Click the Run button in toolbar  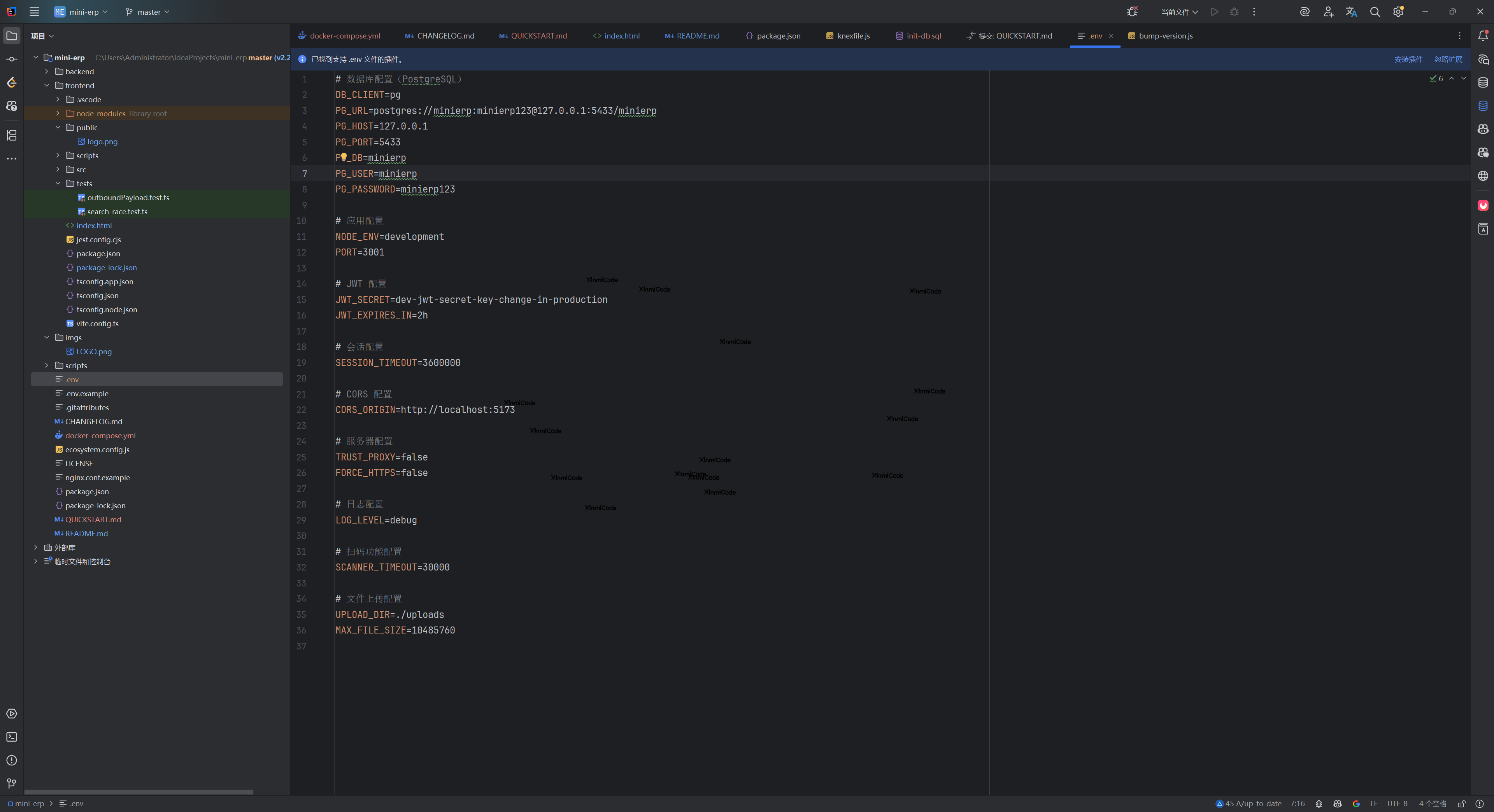click(1214, 12)
